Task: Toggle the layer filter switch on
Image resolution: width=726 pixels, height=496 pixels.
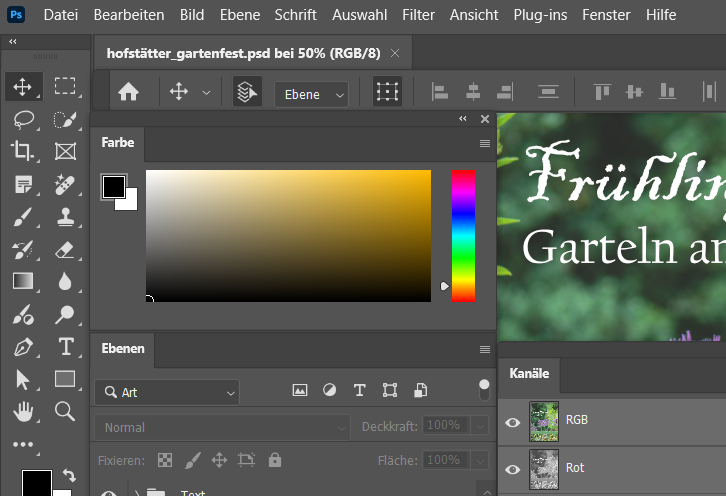Action: pos(484,389)
